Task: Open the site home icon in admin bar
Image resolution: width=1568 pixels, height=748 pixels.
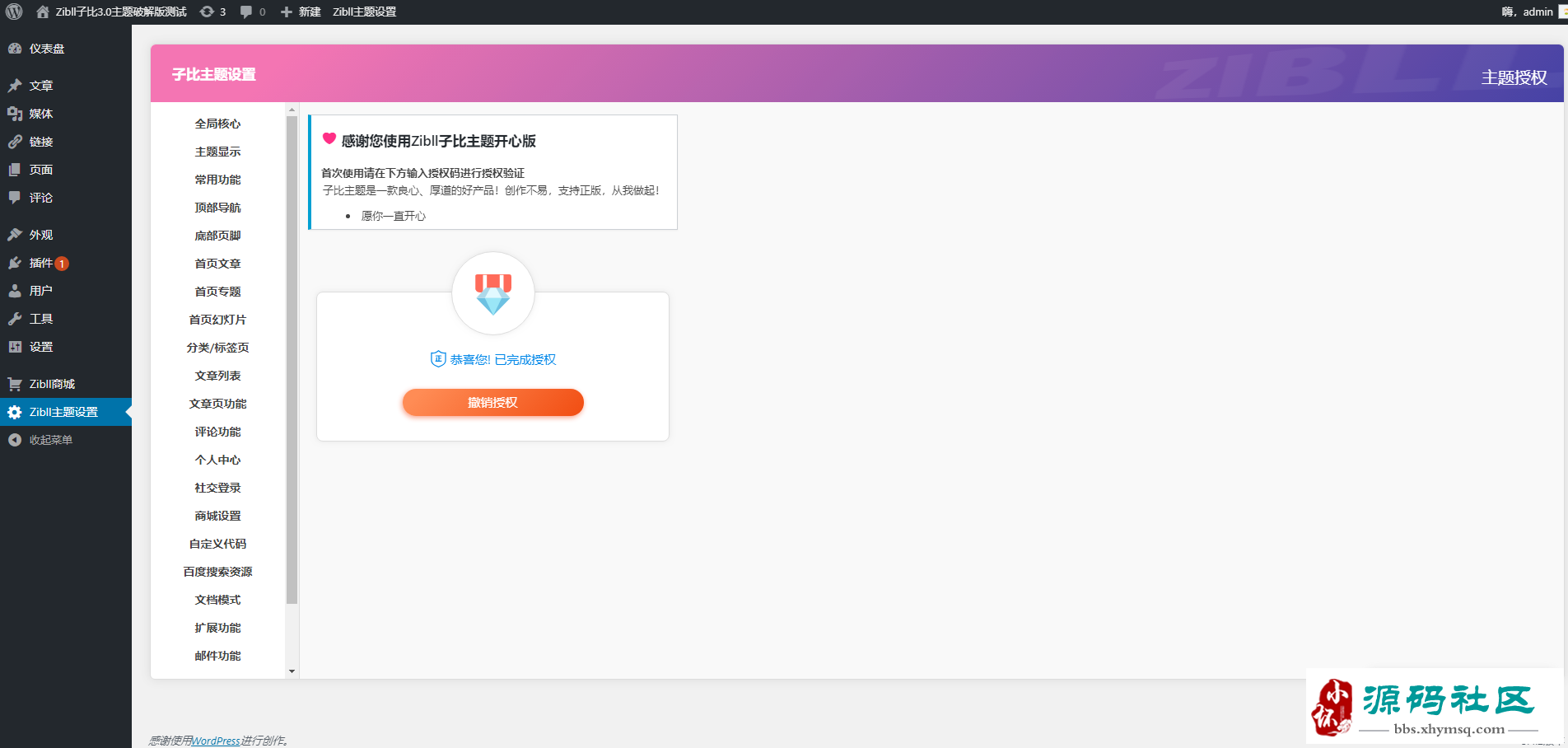Action: [x=43, y=12]
